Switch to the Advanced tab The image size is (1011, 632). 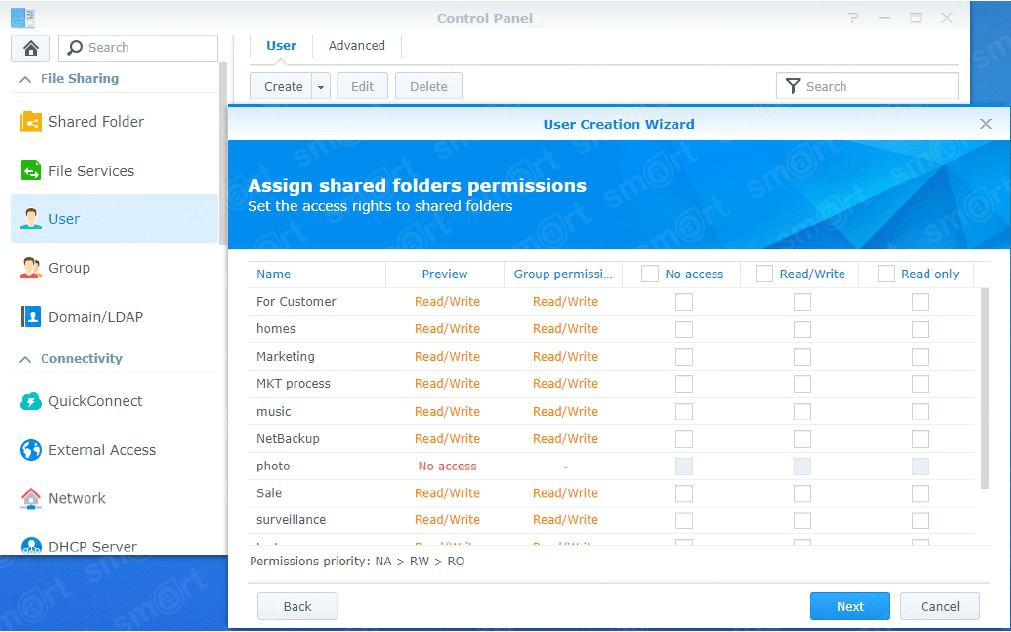coord(357,46)
